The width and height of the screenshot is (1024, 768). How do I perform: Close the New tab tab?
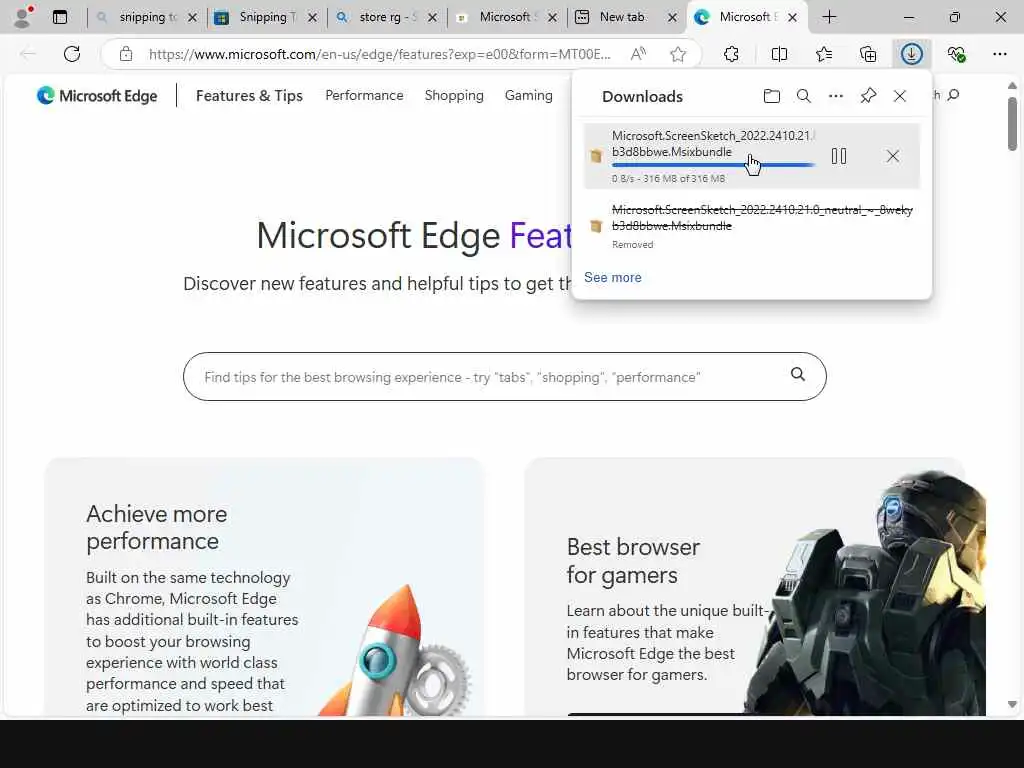(x=672, y=18)
